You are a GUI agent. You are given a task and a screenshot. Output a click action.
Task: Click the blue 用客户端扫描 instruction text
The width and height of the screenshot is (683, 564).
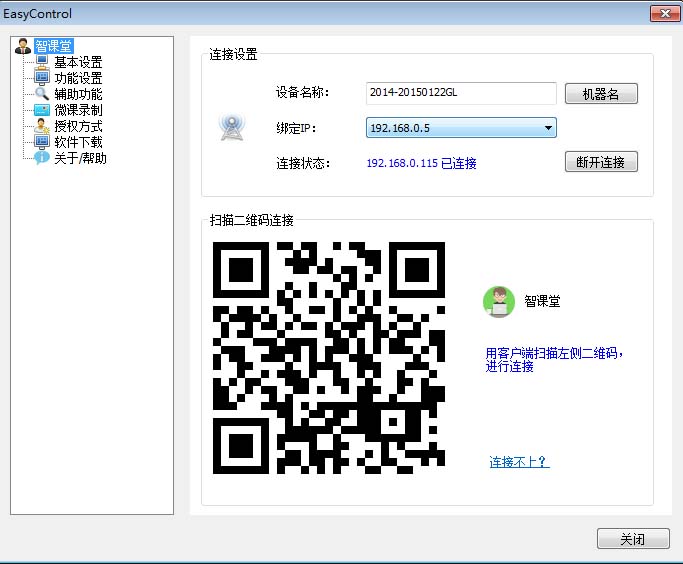tap(554, 360)
